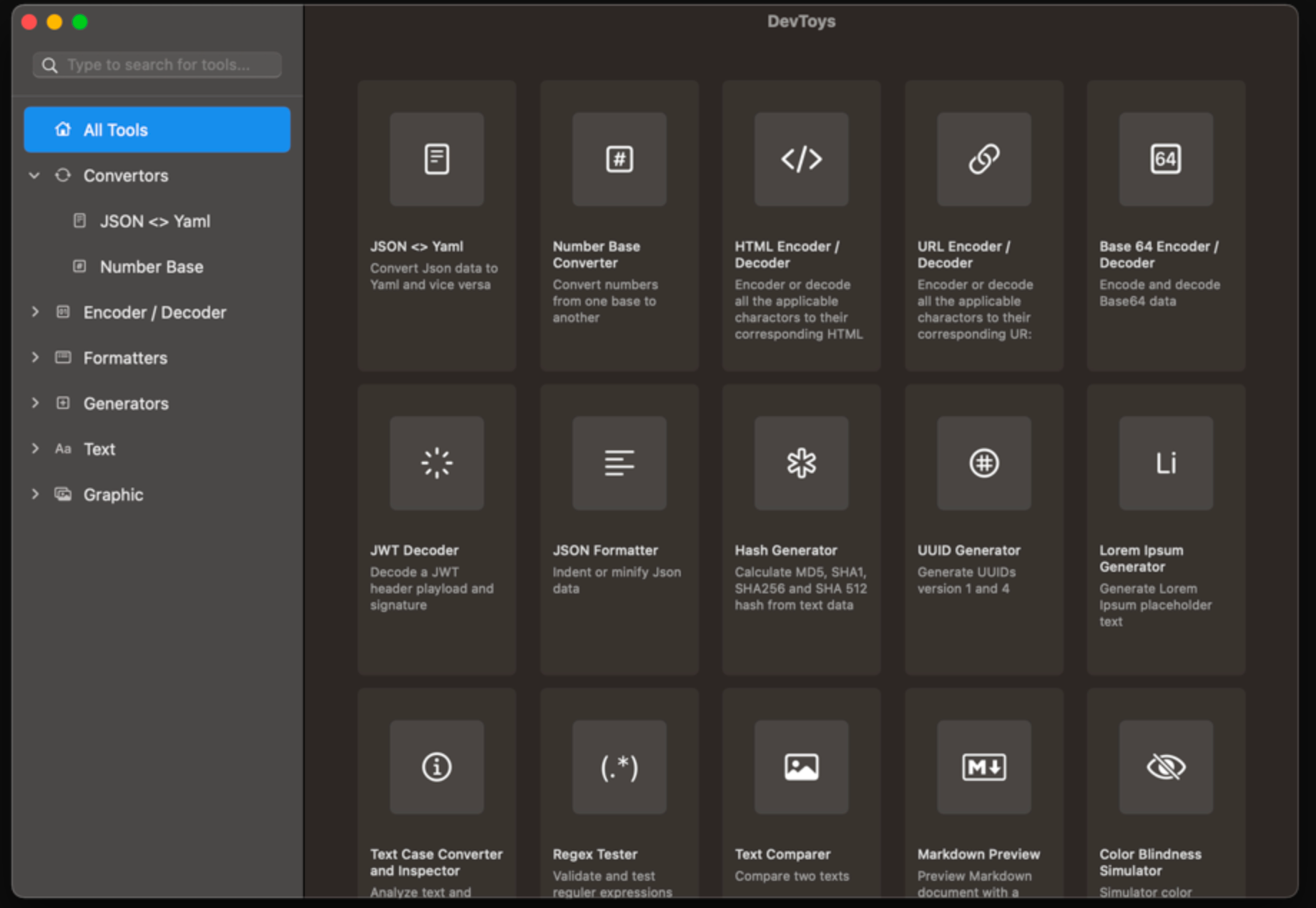Open the UUID Generator hash-circle icon
This screenshot has width=1316, height=908.
pyautogui.click(x=984, y=463)
